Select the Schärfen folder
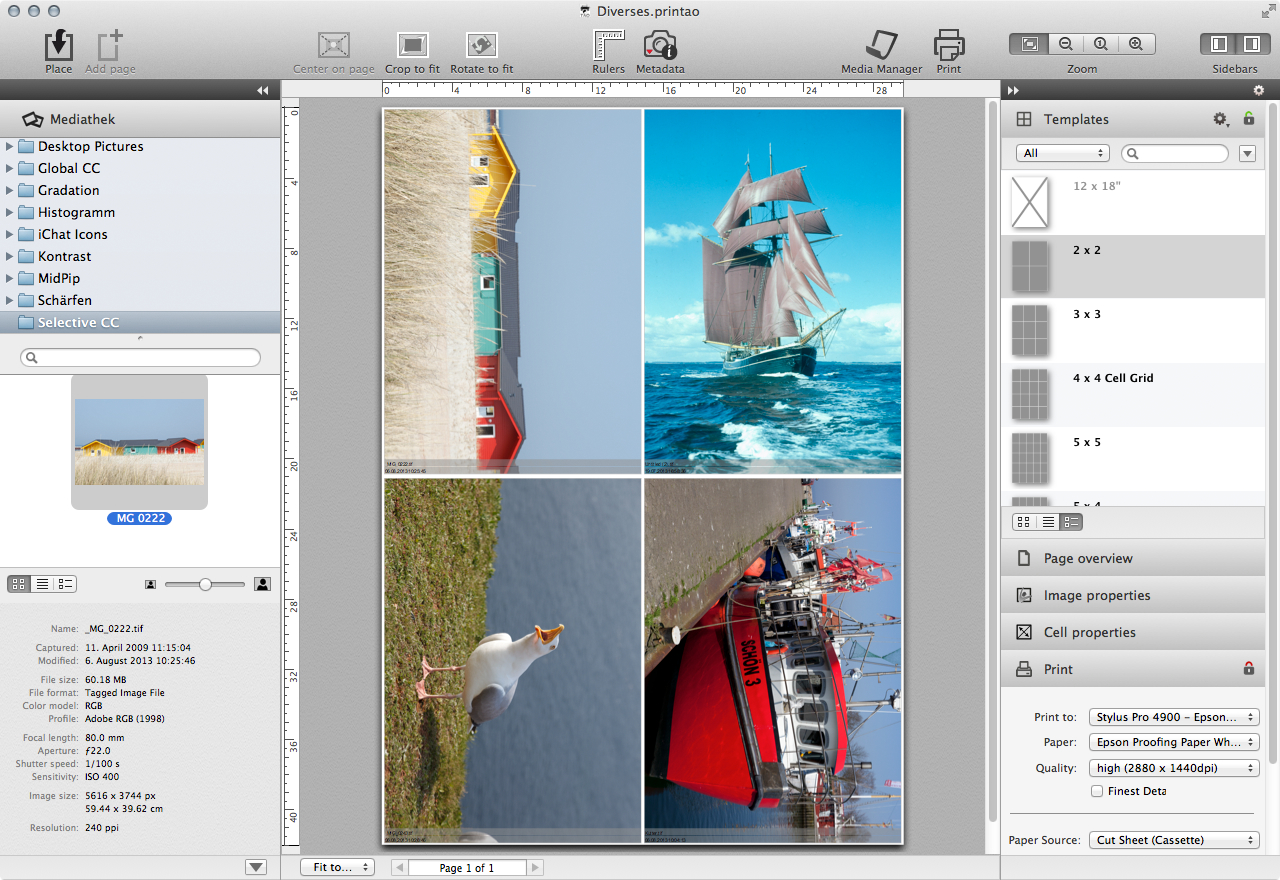The width and height of the screenshot is (1280, 880). (140, 300)
